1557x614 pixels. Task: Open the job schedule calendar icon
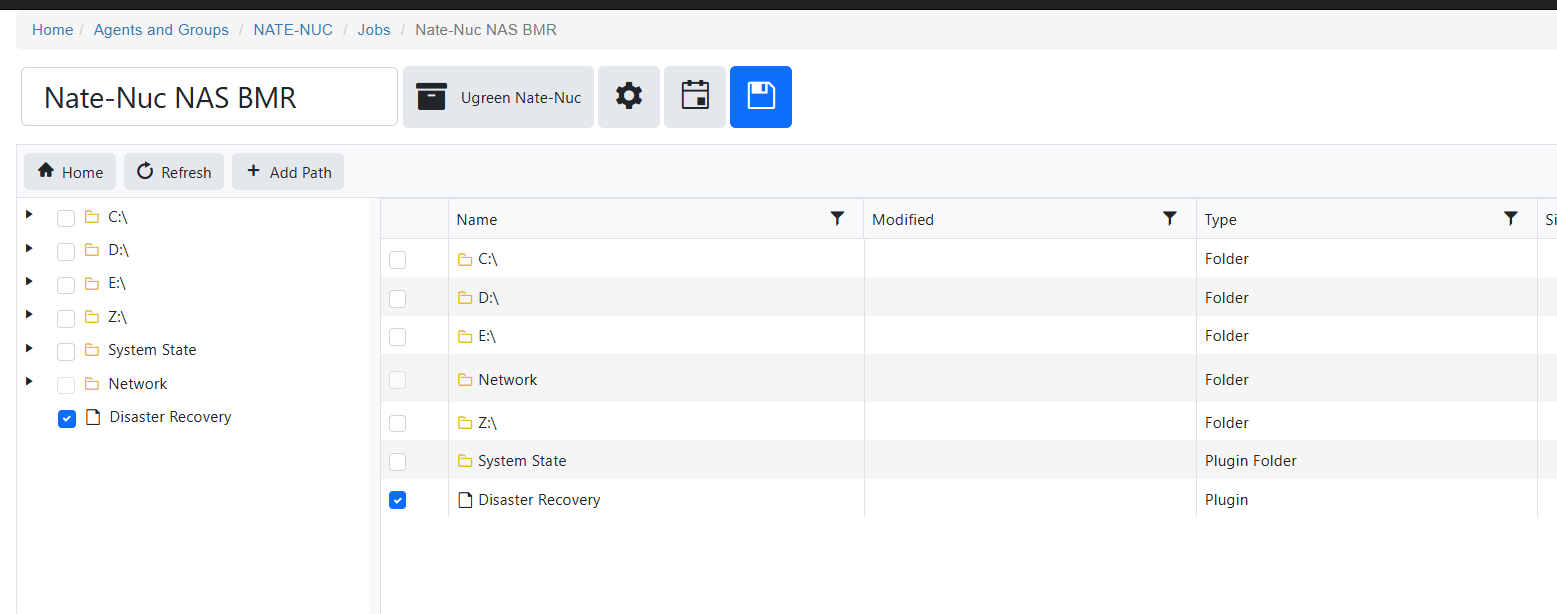(695, 97)
